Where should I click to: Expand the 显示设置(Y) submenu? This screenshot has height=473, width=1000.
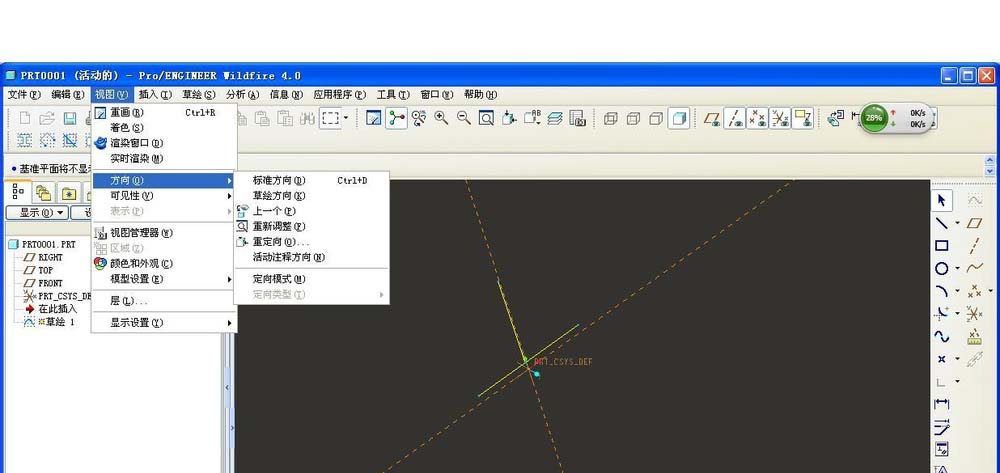point(165,323)
